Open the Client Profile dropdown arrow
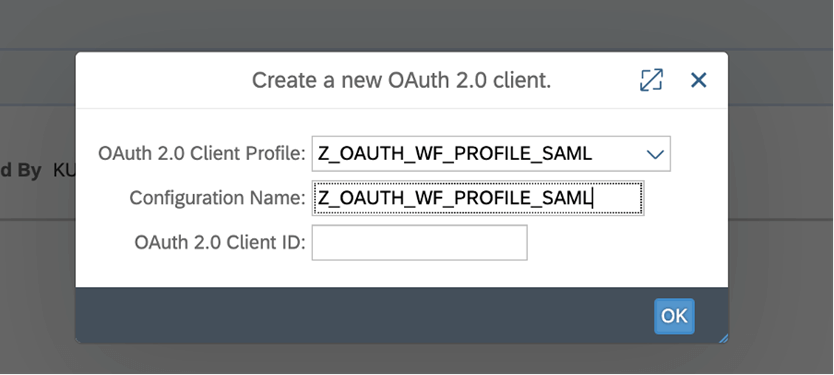The image size is (834, 375). coord(655,154)
